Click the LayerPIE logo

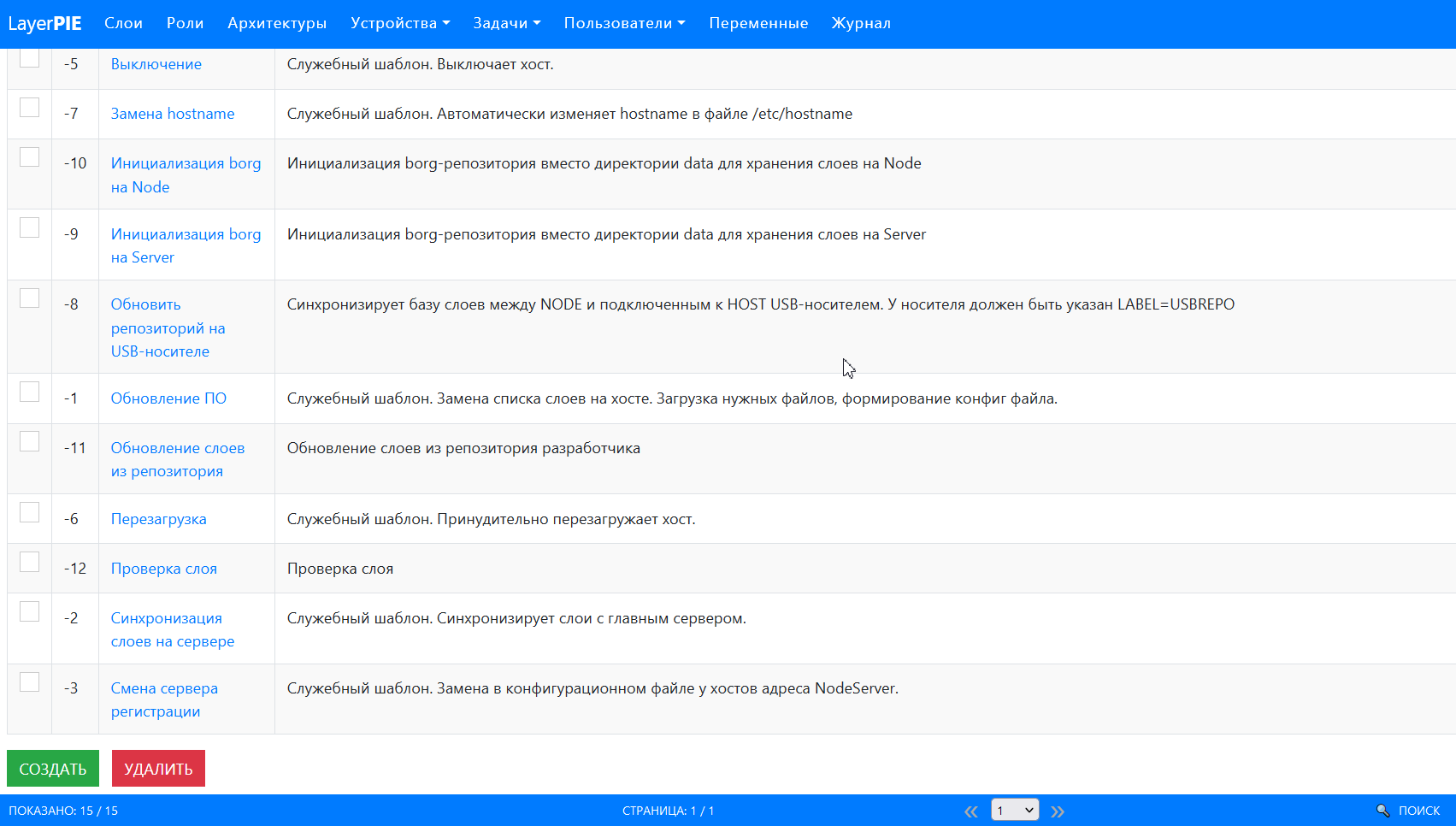44,23
